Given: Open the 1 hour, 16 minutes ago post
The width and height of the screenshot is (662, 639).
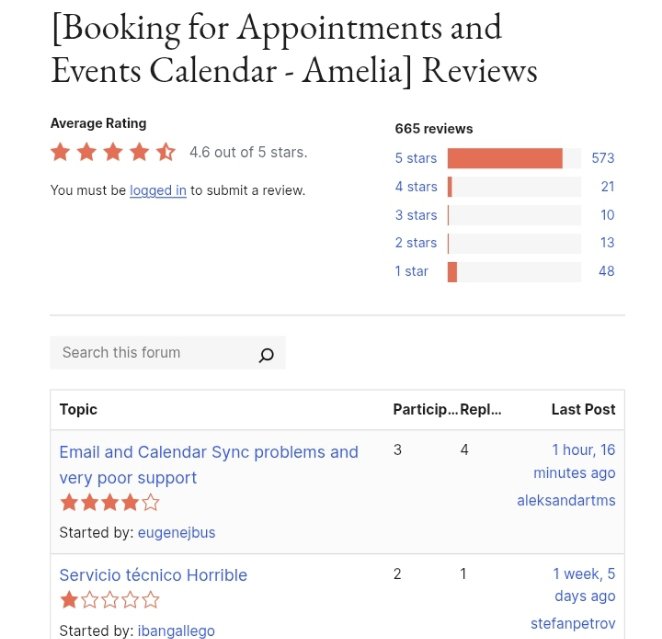Looking at the screenshot, I should pyautogui.click(x=574, y=461).
